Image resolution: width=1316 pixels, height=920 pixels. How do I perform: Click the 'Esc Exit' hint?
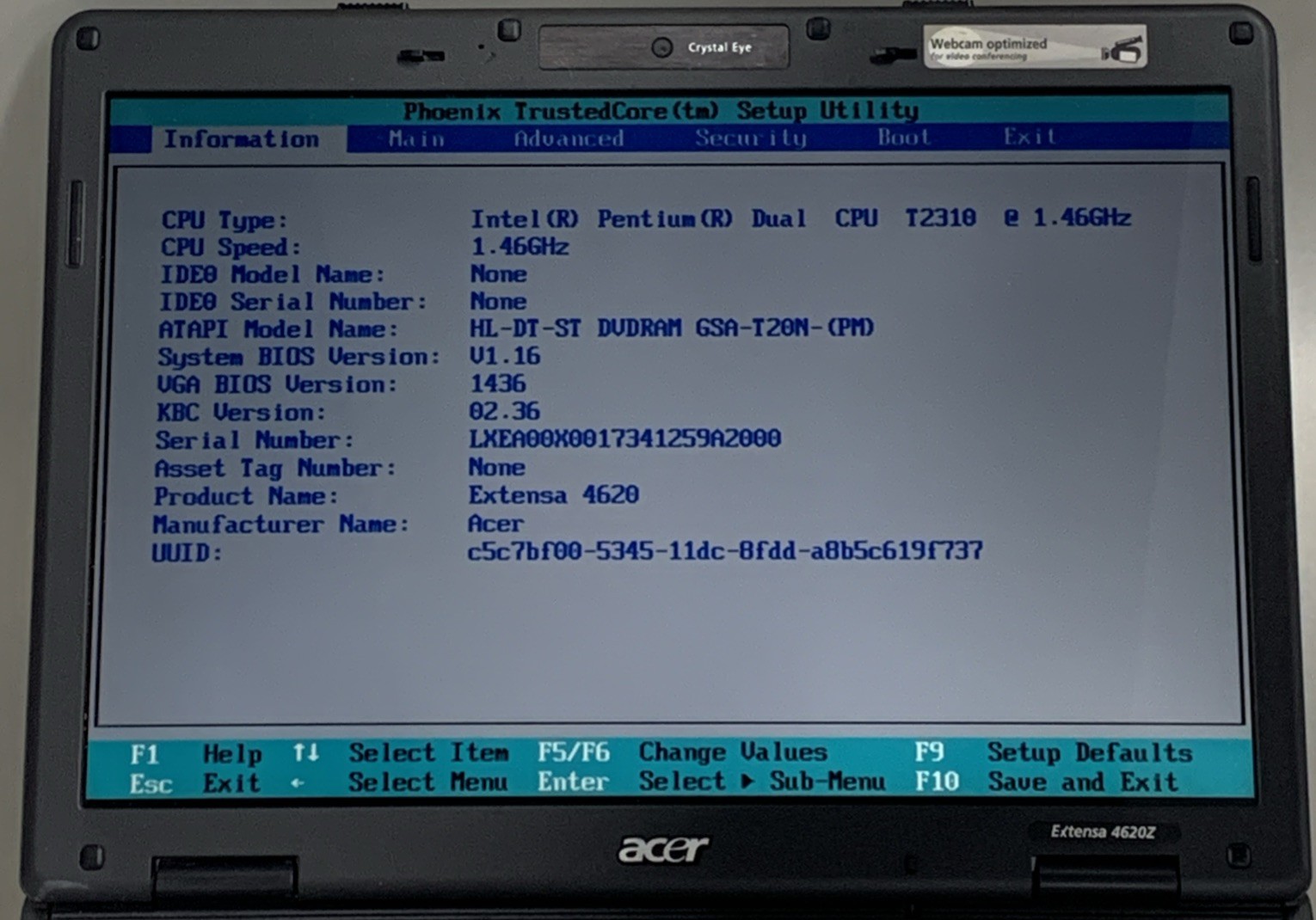194,784
